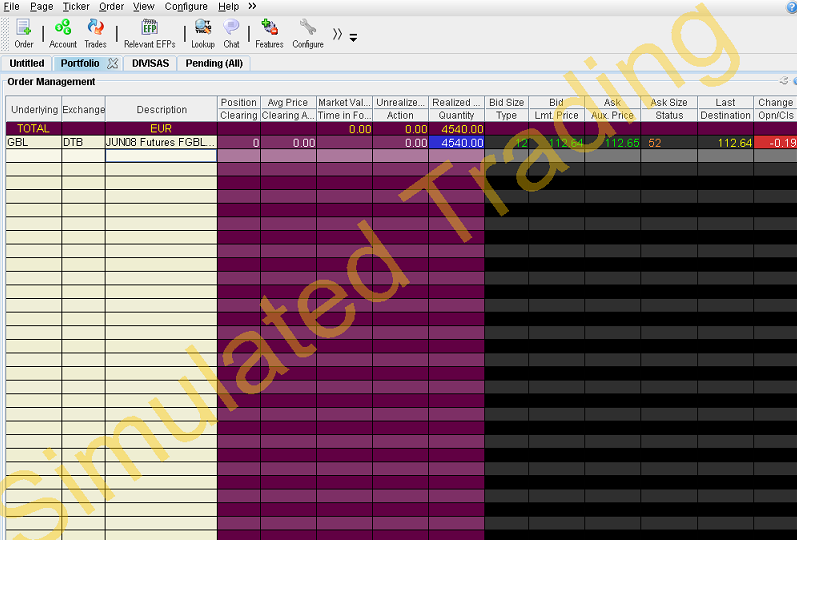Click the Status sub-header
The image size is (820, 615).
(x=669, y=115)
